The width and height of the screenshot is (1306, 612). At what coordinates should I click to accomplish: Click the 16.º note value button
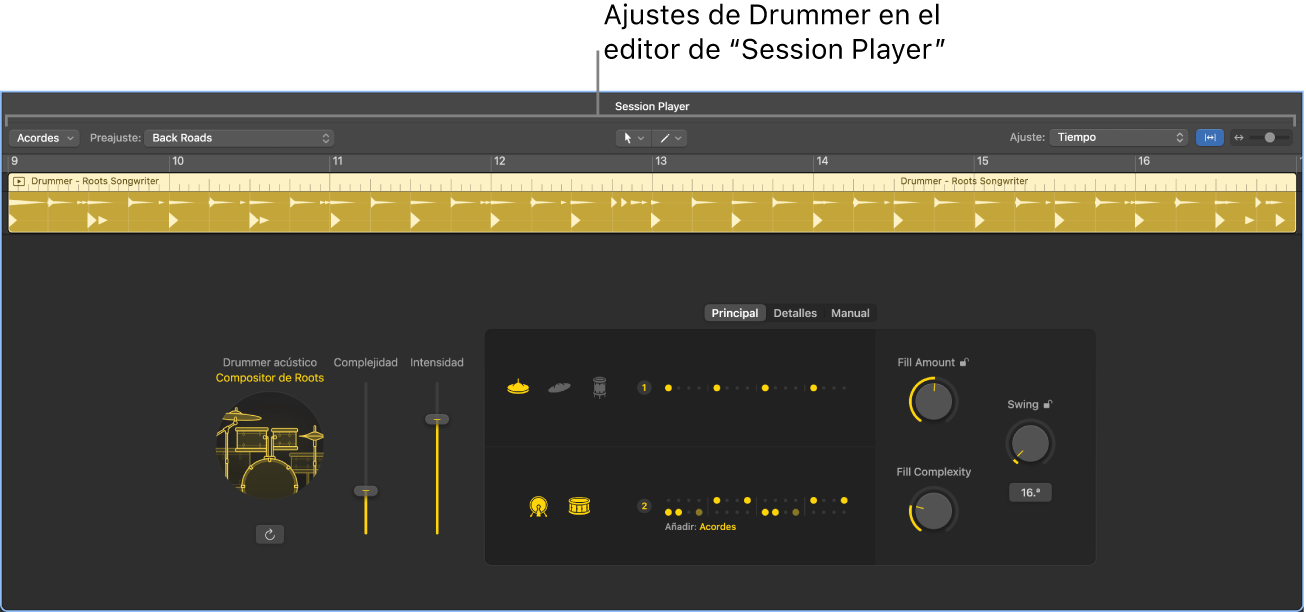pos(1030,491)
